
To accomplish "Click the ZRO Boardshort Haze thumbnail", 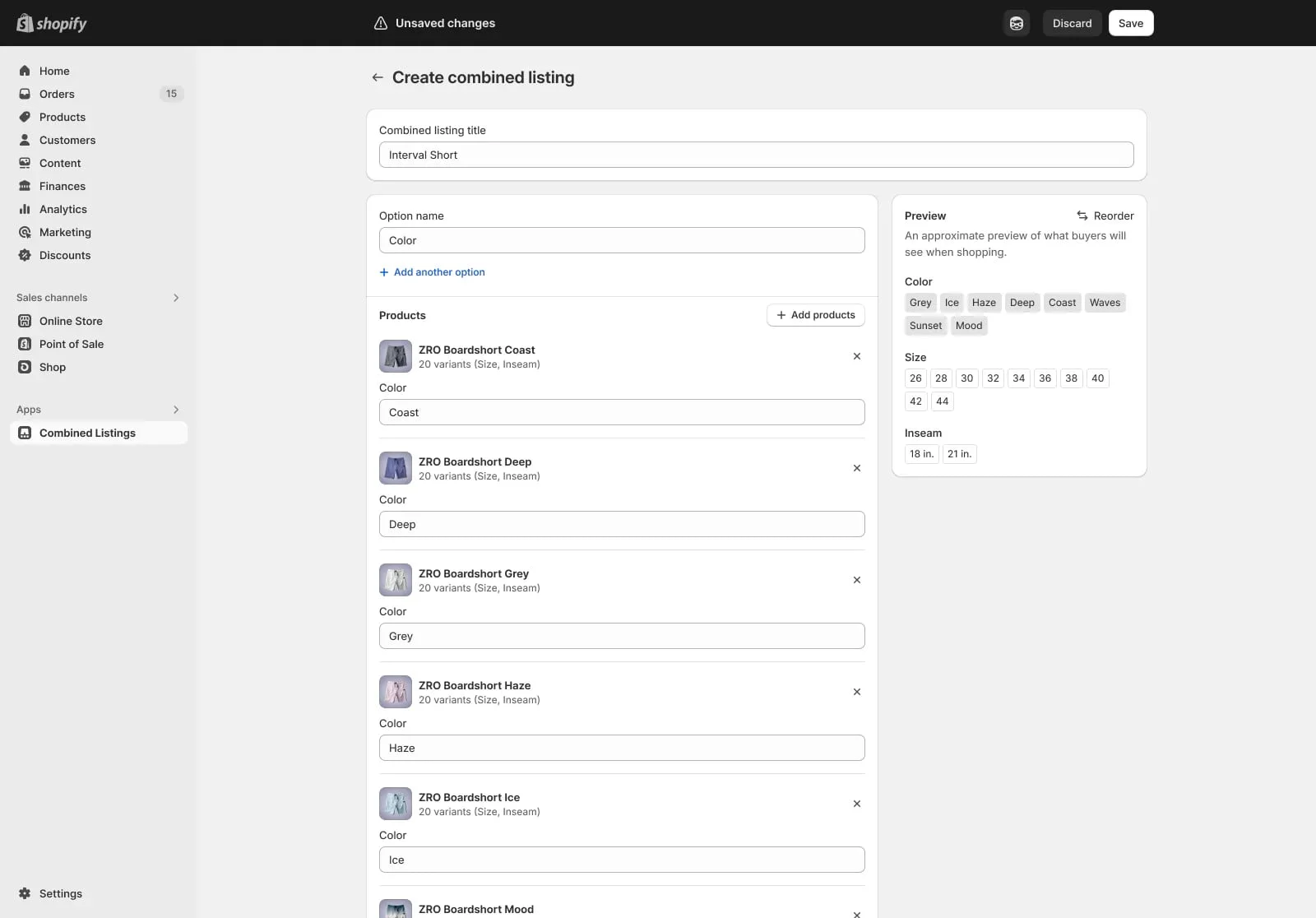I will point(396,692).
